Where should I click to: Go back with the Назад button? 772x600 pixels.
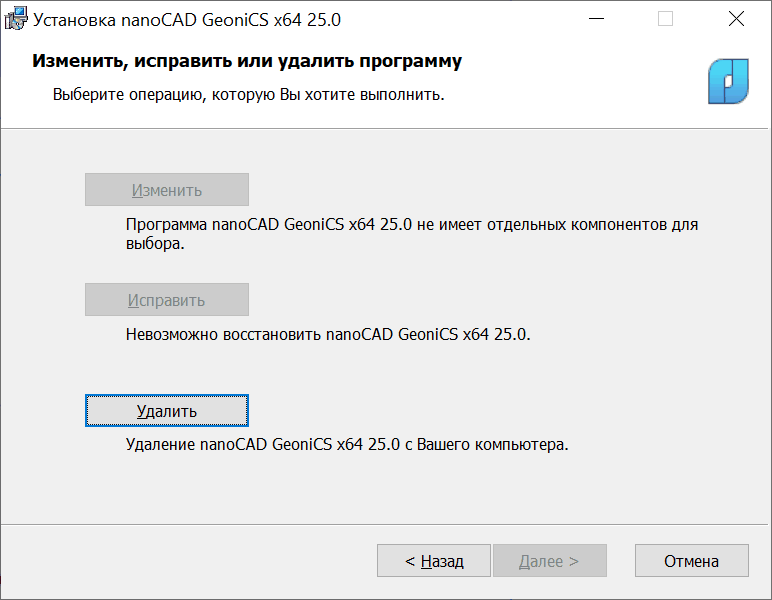(x=434, y=560)
